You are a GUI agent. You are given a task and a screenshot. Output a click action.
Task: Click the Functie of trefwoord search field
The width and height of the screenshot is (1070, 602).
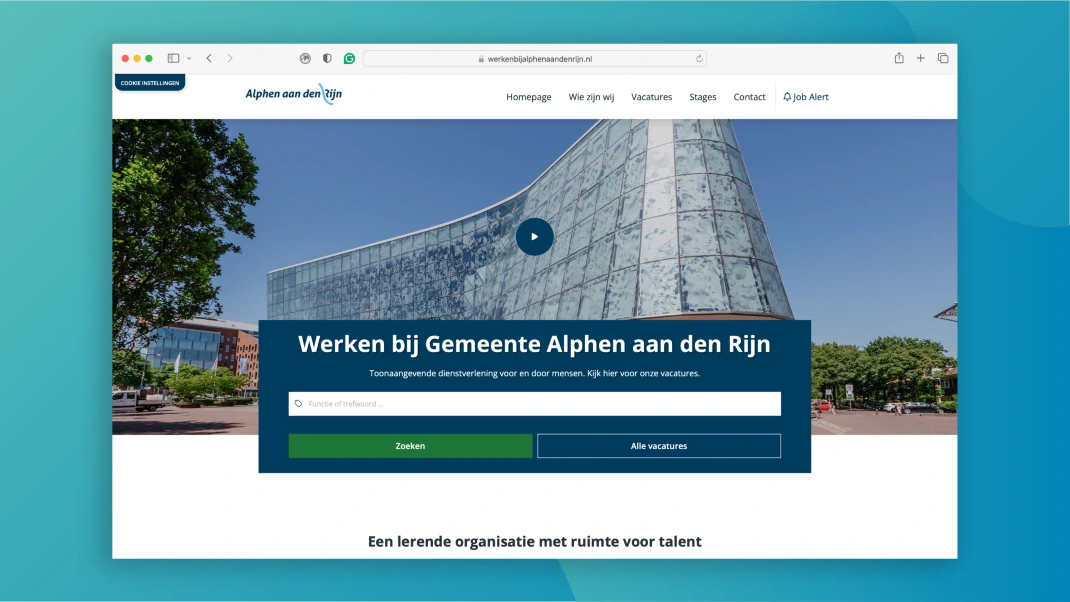(x=534, y=404)
